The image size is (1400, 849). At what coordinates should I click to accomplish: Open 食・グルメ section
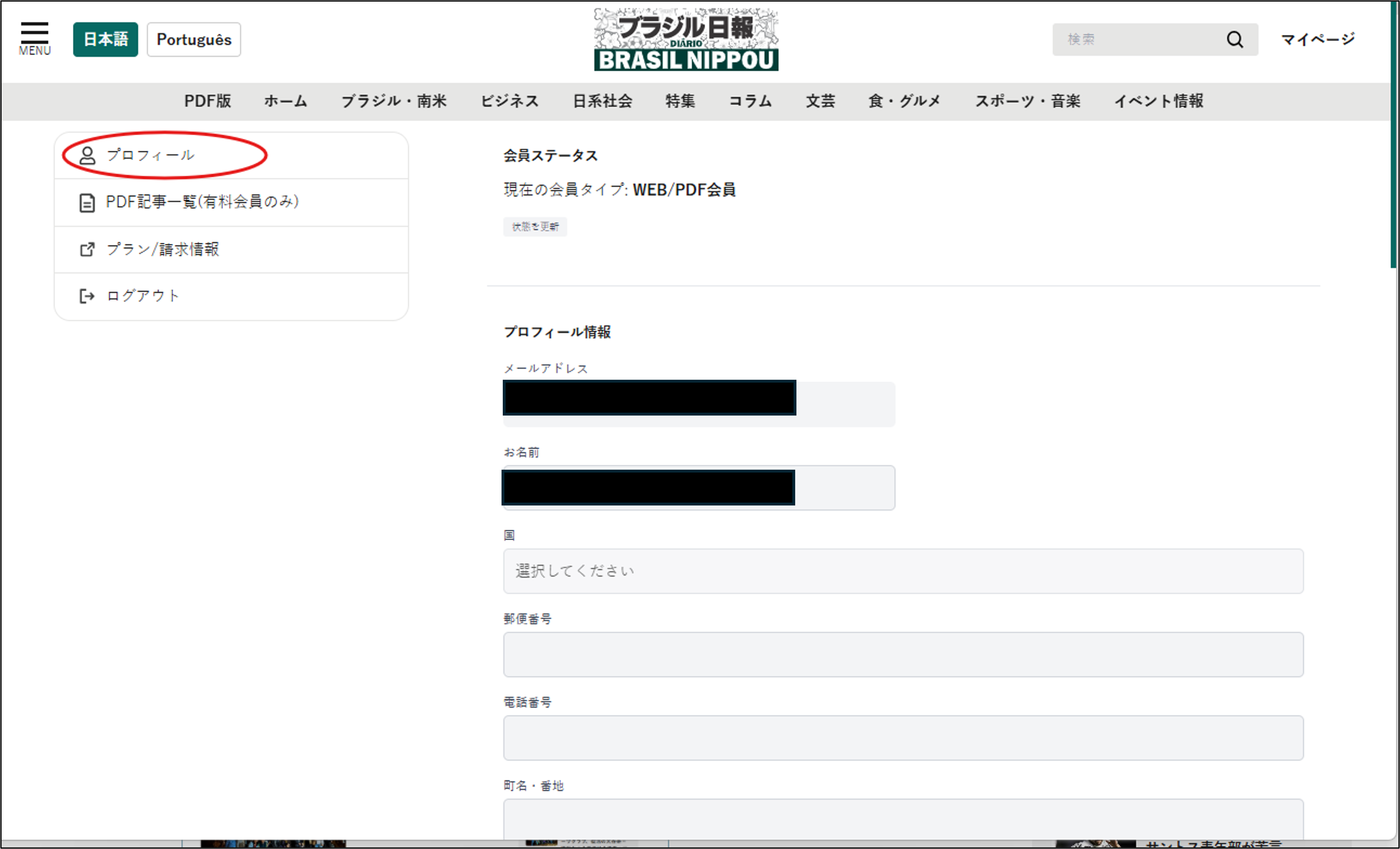click(905, 101)
